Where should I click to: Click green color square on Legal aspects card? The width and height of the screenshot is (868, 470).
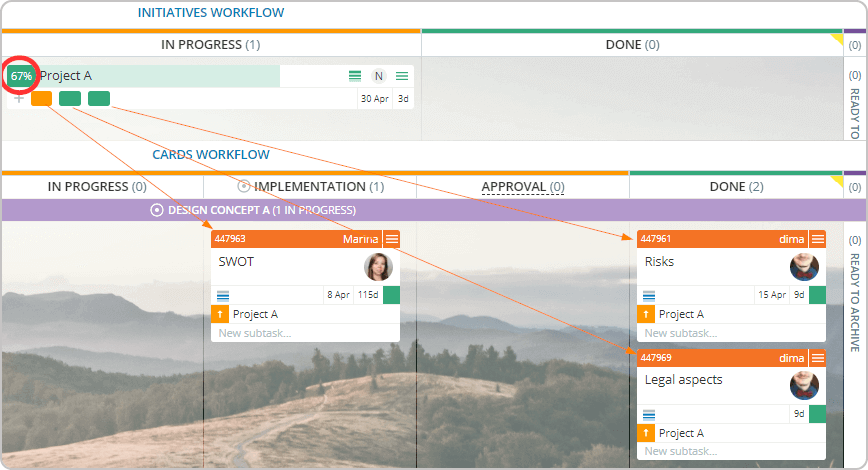[818, 414]
